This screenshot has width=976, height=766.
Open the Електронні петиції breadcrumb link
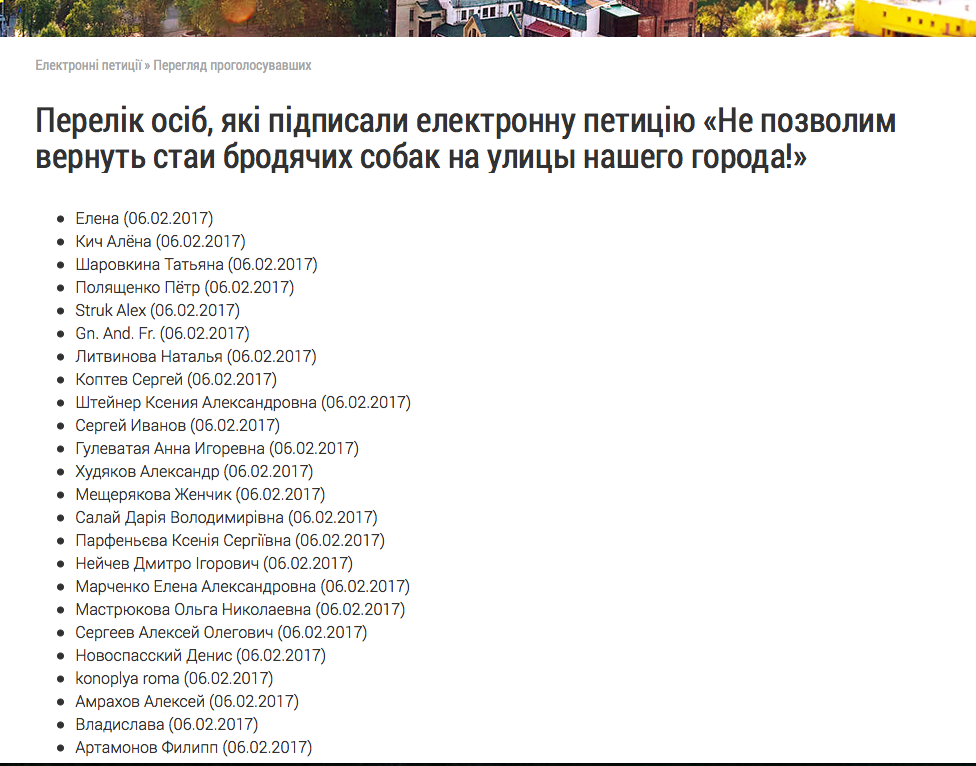(87, 66)
